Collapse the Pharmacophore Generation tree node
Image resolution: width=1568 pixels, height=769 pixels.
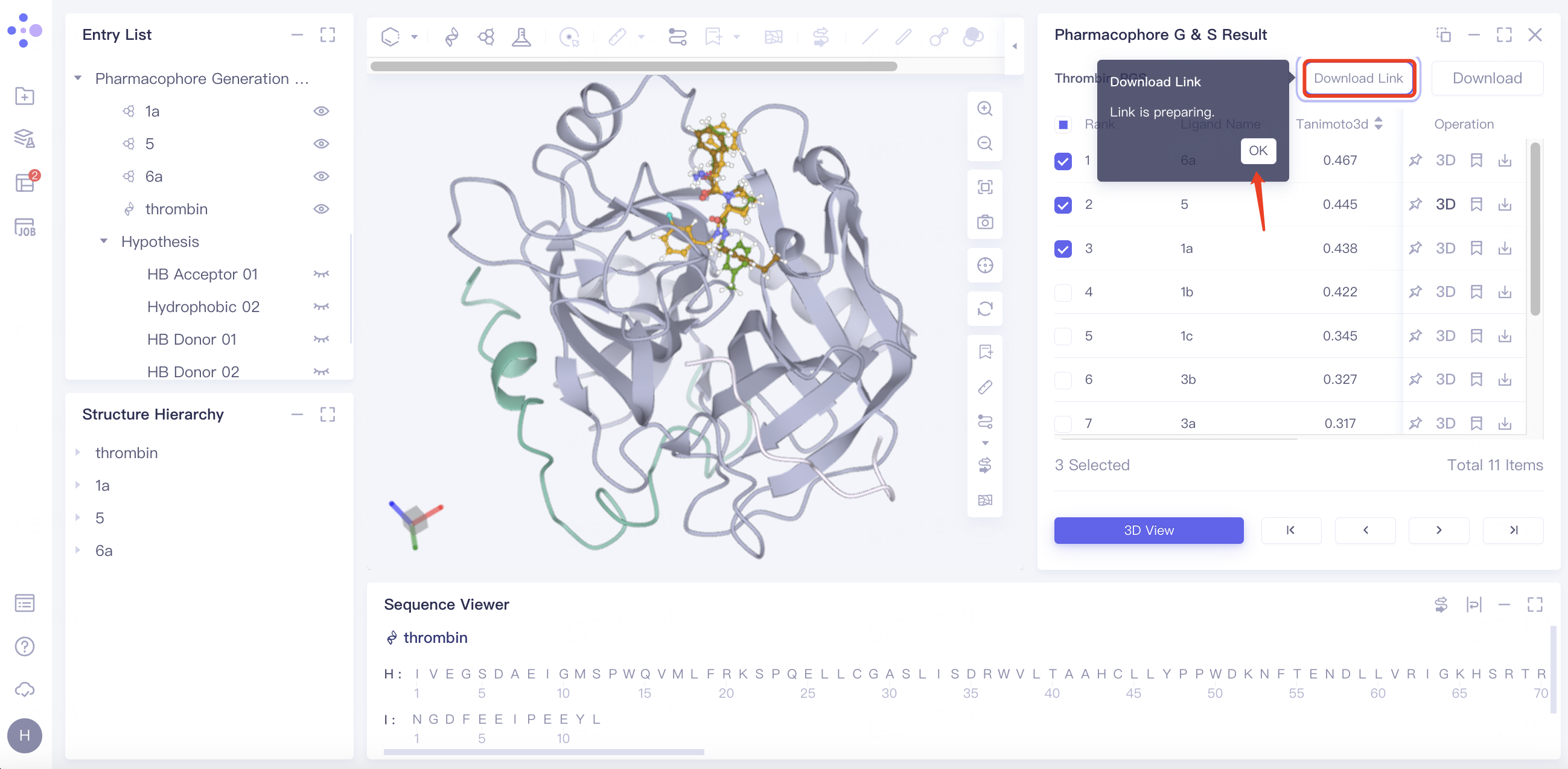[78, 78]
